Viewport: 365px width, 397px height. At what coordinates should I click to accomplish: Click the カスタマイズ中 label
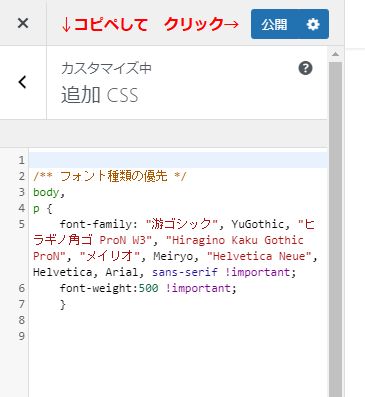pyautogui.click(x=106, y=68)
